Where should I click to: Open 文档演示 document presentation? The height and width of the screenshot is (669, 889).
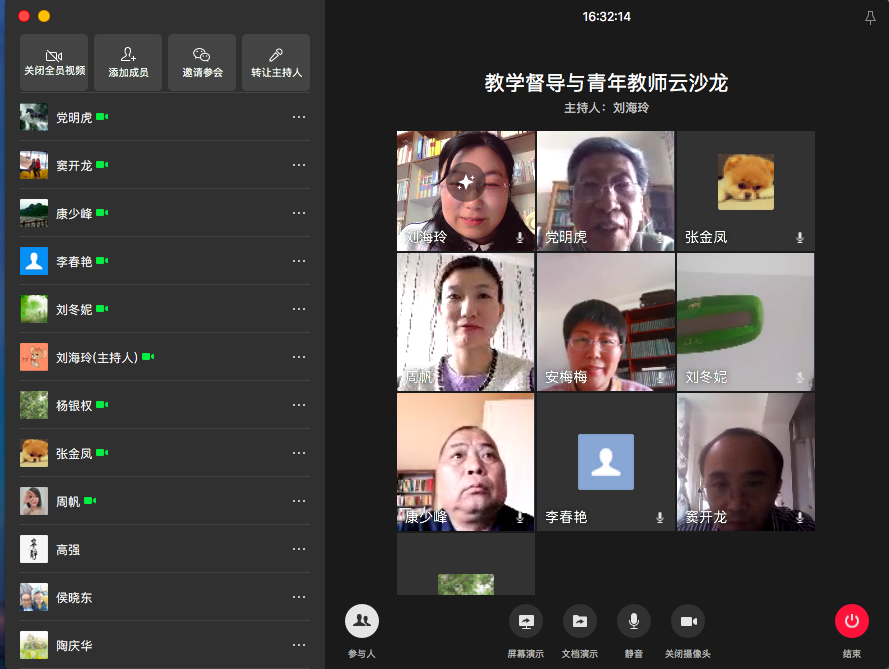pyautogui.click(x=580, y=621)
